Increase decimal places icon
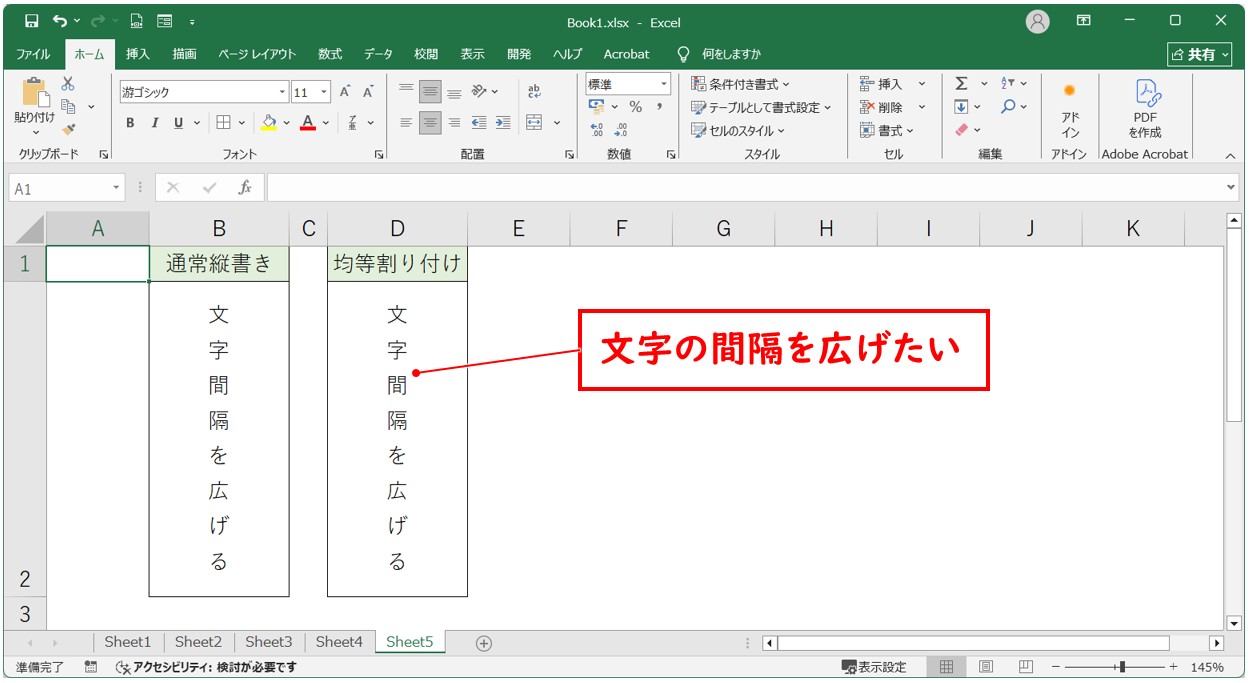Image resolution: width=1250 pixels, height=683 pixels. tap(597, 130)
